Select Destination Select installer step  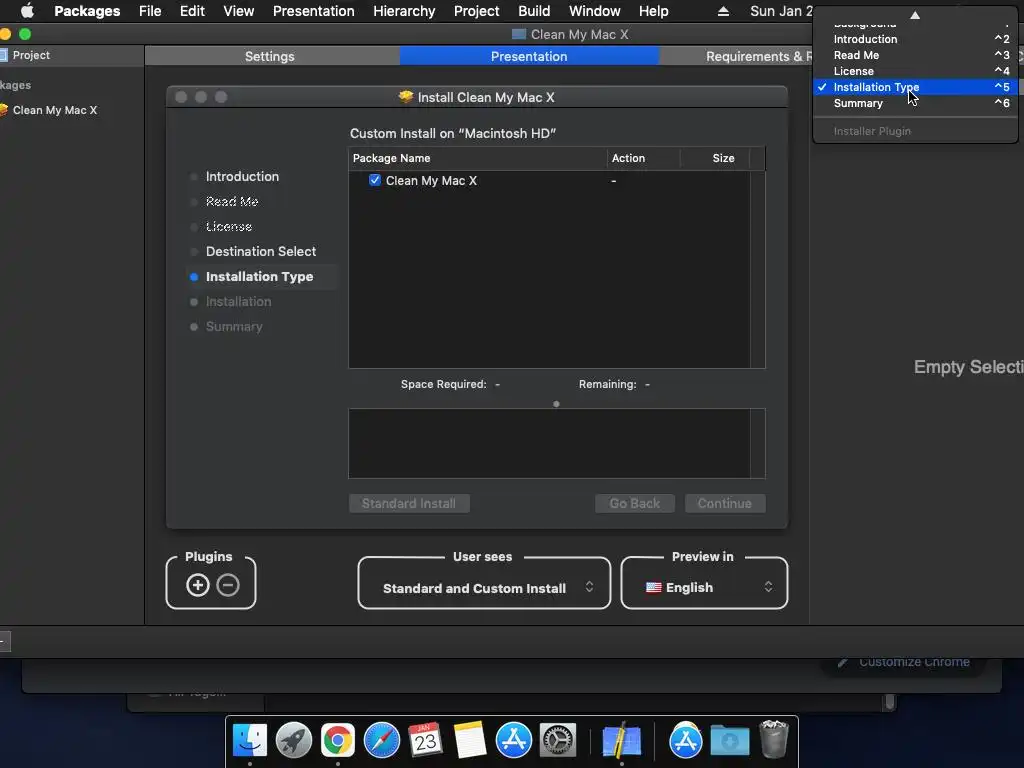click(x=261, y=251)
